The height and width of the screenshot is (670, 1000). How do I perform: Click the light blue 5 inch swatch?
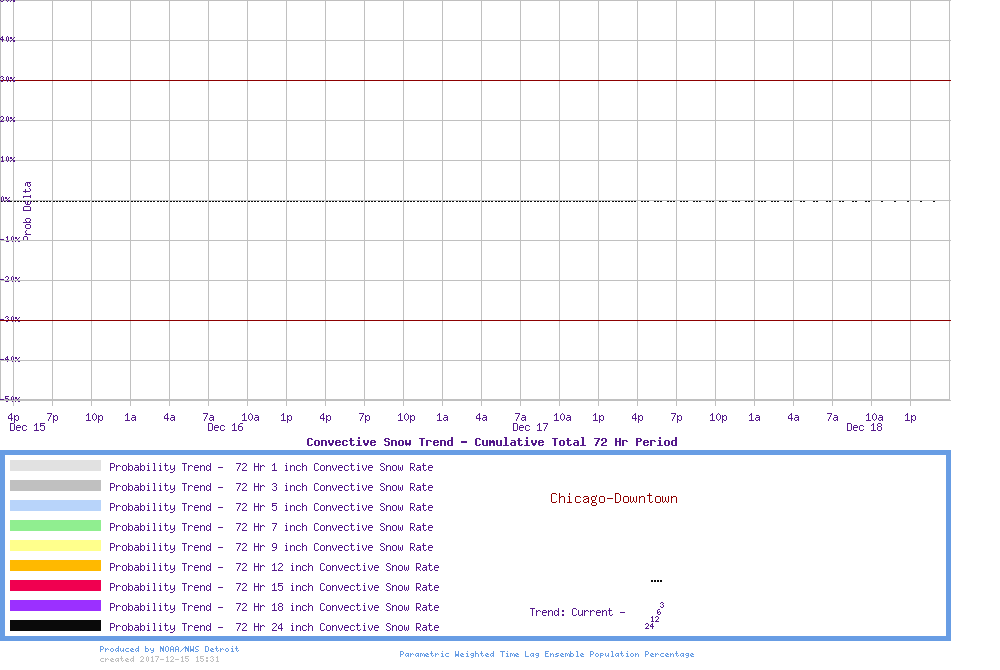pyautogui.click(x=55, y=506)
